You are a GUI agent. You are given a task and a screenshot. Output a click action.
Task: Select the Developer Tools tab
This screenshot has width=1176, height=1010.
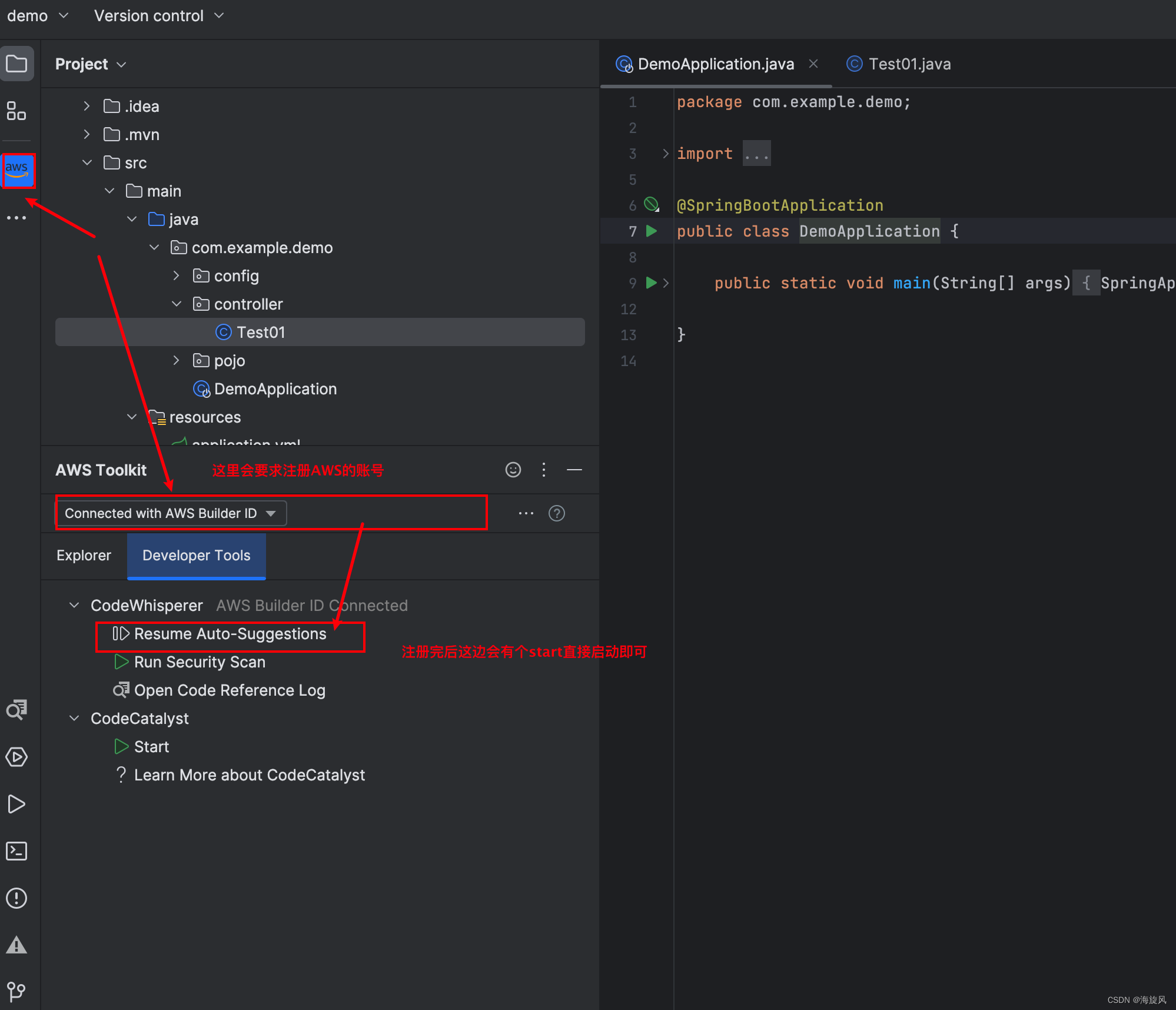(197, 556)
